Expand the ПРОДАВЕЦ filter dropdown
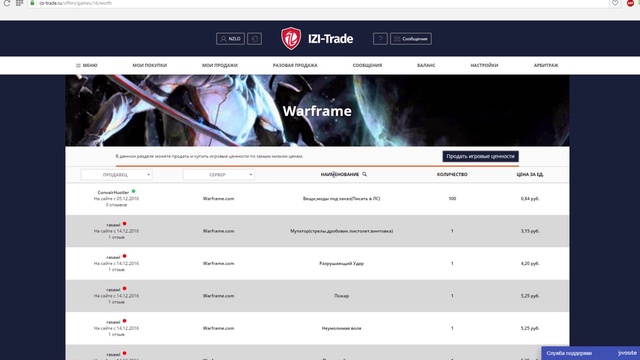This screenshot has height=360, width=640. tap(116, 175)
